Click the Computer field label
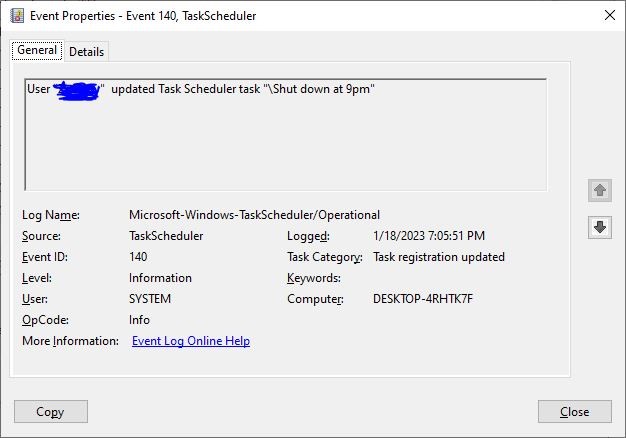This screenshot has height=438, width=626. coord(315,299)
